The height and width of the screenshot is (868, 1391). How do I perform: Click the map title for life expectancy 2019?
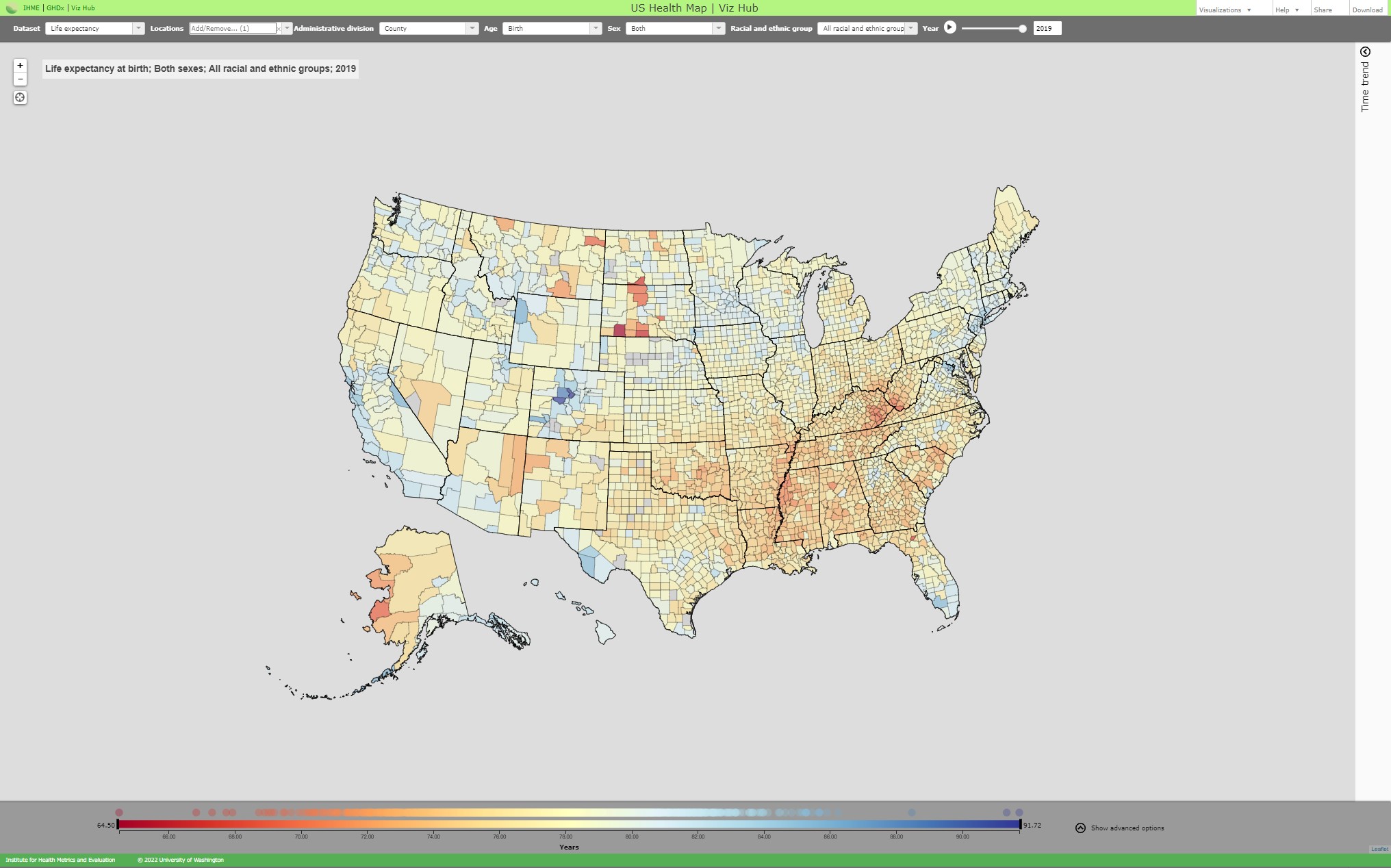click(x=201, y=68)
